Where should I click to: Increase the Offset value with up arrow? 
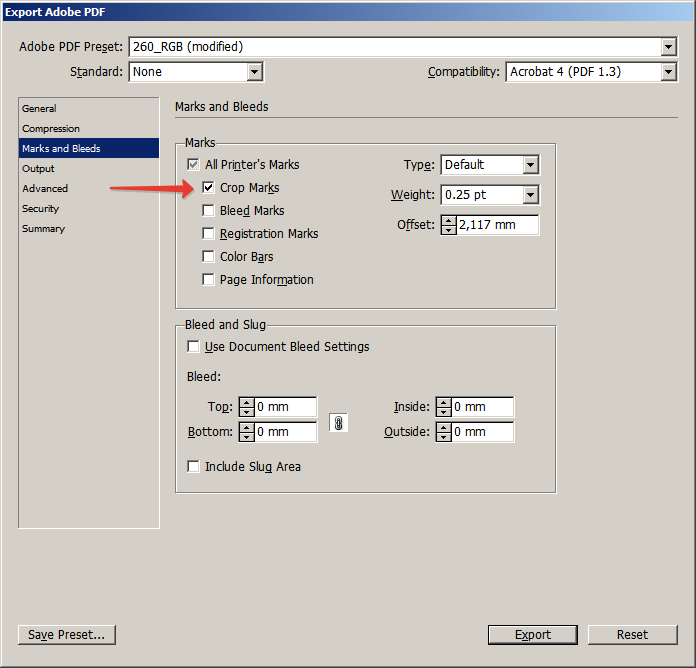pos(449,221)
